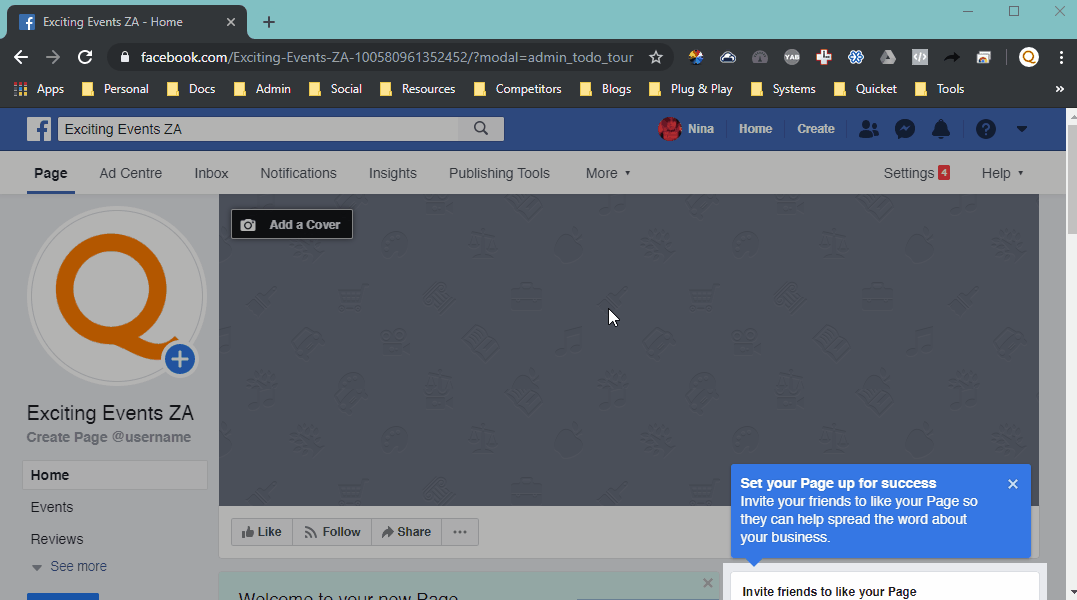1077x600 pixels.
Task: Open the Systems bookmarks folder
Action: [x=783, y=89]
